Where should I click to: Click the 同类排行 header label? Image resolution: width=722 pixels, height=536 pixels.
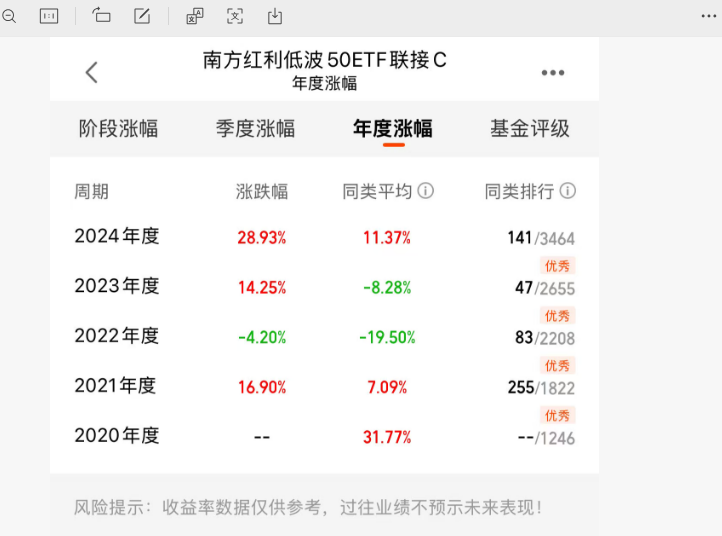click(519, 191)
